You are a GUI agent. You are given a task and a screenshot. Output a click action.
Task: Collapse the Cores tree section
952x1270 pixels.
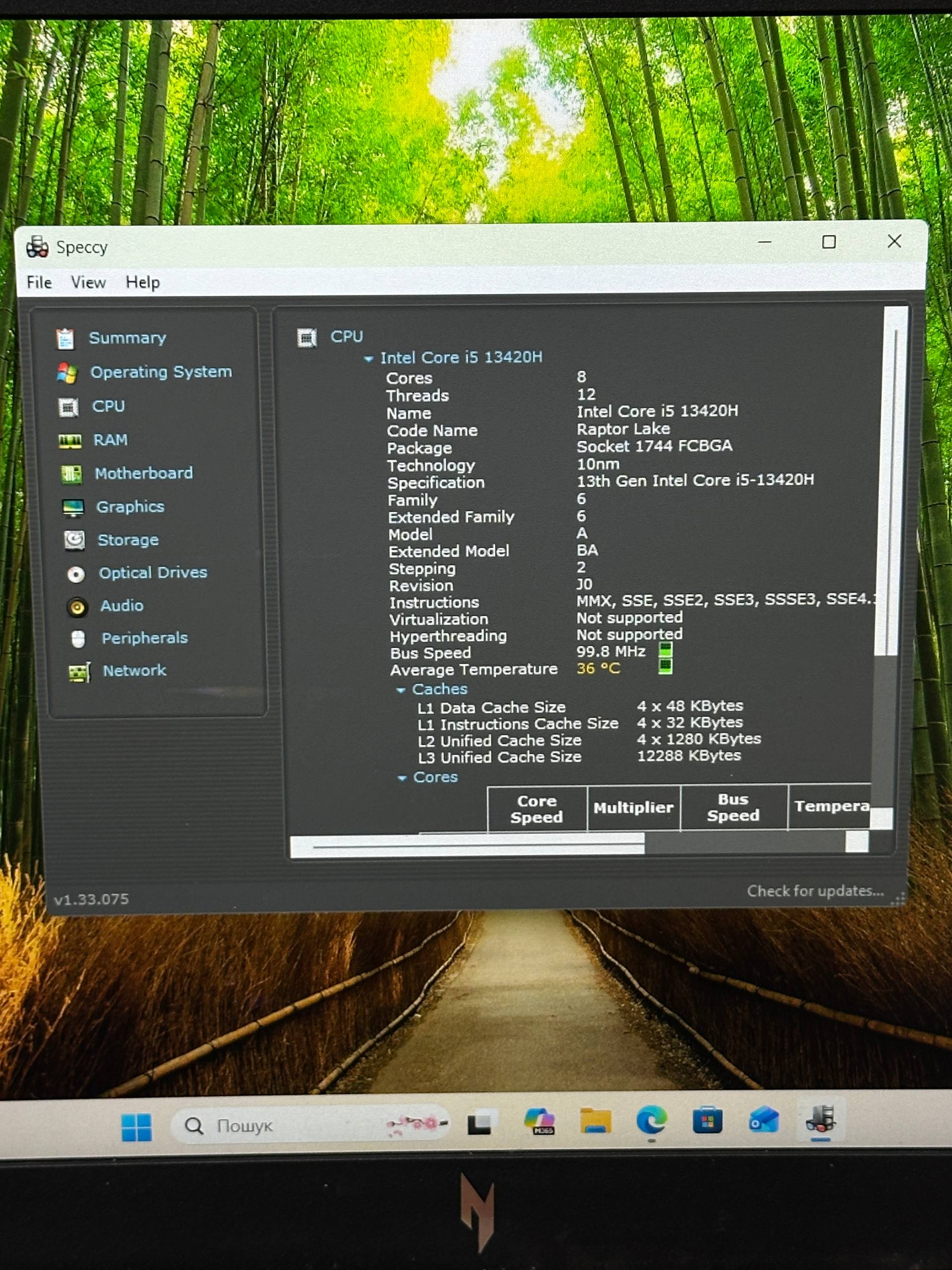click(x=402, y=778)
